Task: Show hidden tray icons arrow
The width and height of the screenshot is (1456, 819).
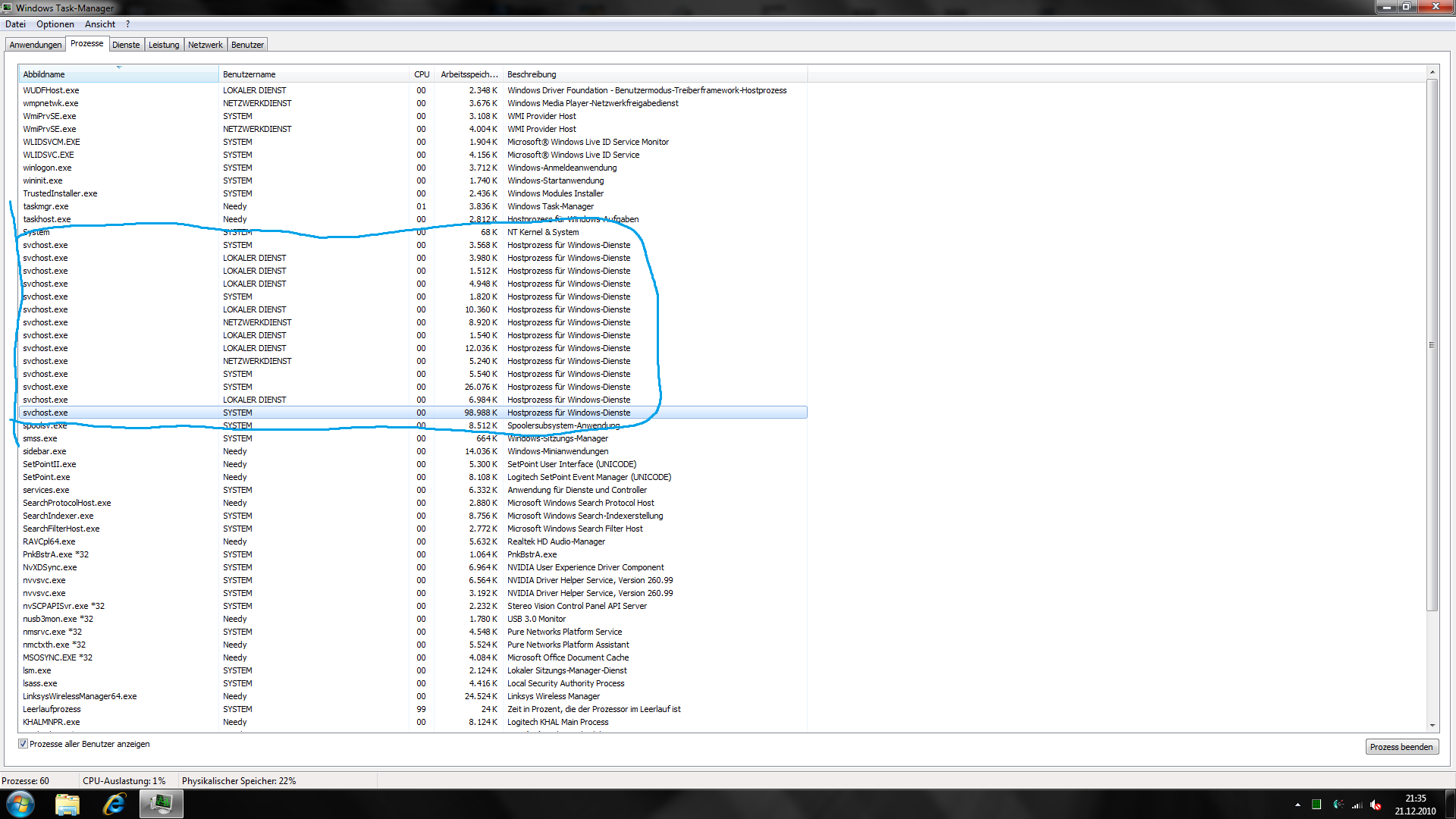Action: tap(1298, 805)
